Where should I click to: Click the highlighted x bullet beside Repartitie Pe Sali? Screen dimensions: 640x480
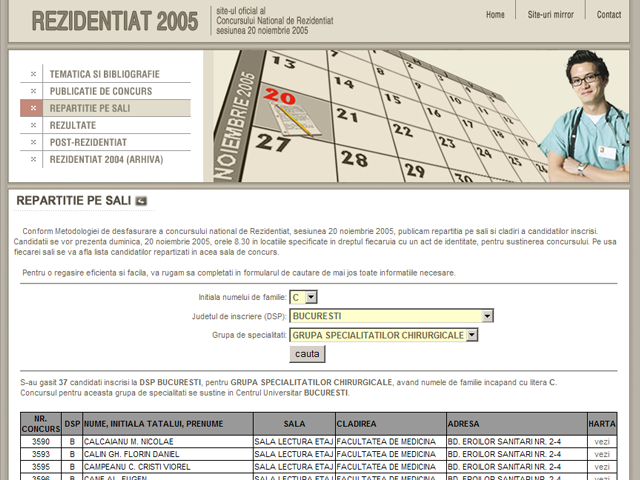[x=34, y=108]
